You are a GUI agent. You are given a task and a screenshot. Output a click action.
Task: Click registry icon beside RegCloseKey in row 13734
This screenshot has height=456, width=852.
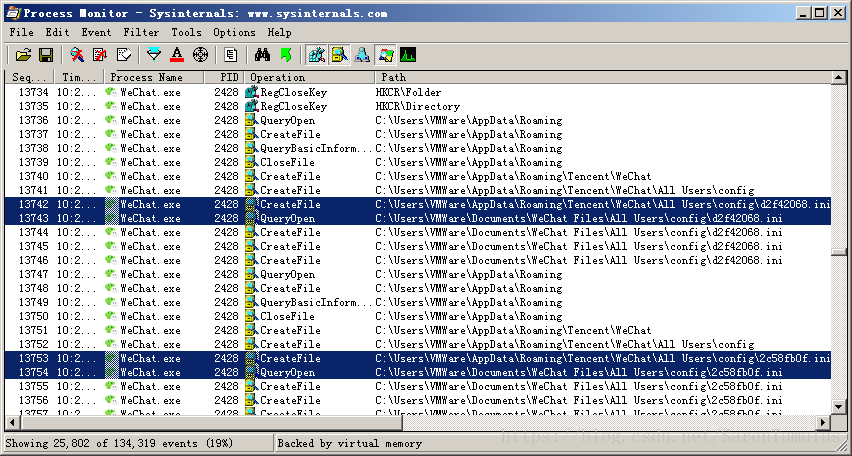252,92
